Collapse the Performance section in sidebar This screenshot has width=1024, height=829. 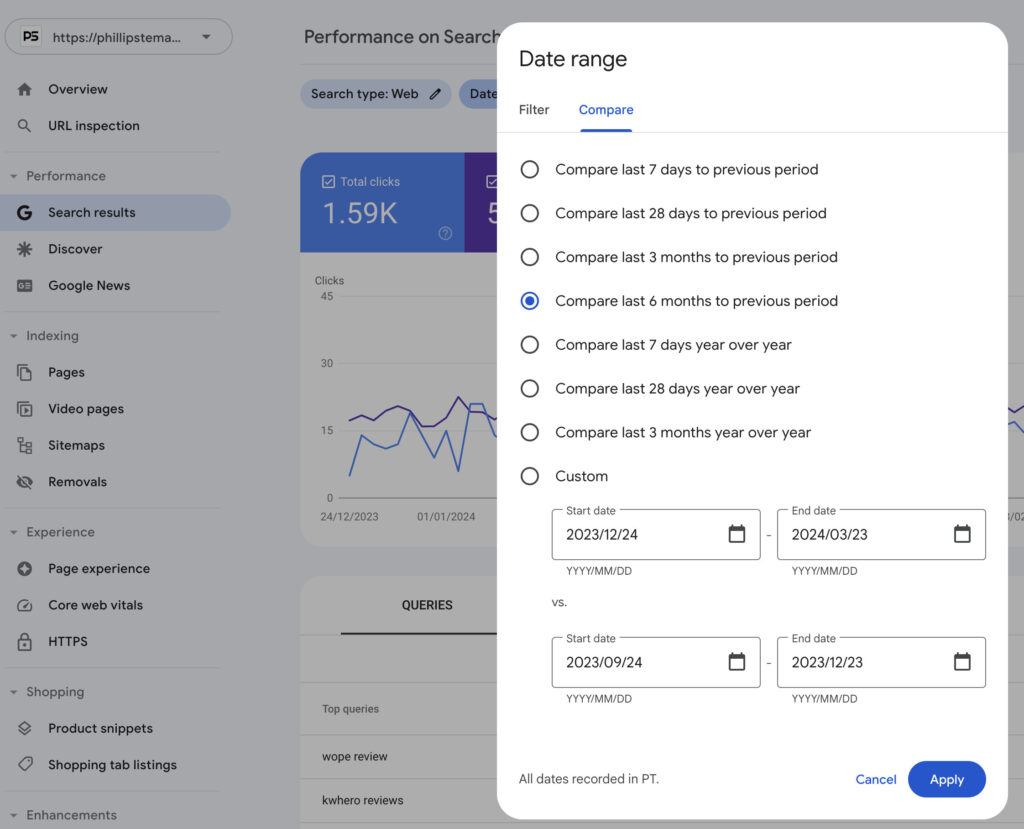pyautogui.click(x=14, y=176)
